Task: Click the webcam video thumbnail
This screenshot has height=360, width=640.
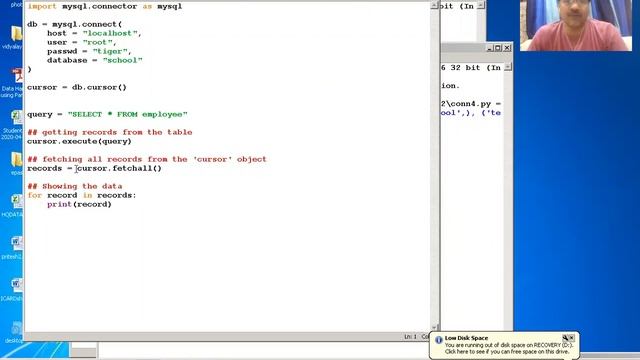Action: click(x=576, y=25)
